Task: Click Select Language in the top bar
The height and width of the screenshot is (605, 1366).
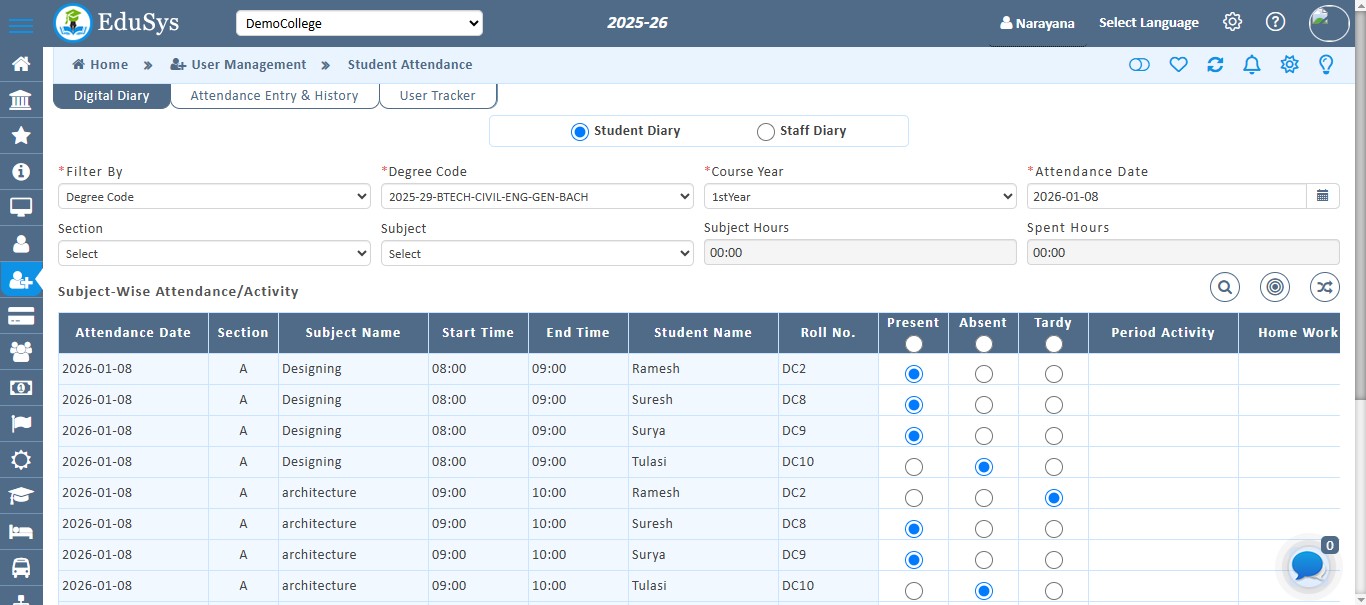Action: point(1148,22)
